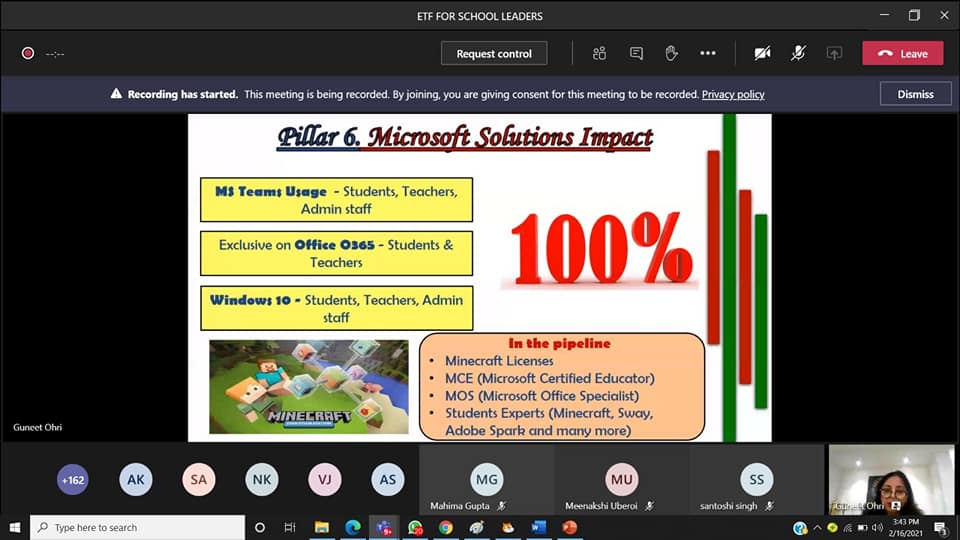Select the AK participant avatar
This screenshot has height=540, width=960.
[x=136, y=480]
